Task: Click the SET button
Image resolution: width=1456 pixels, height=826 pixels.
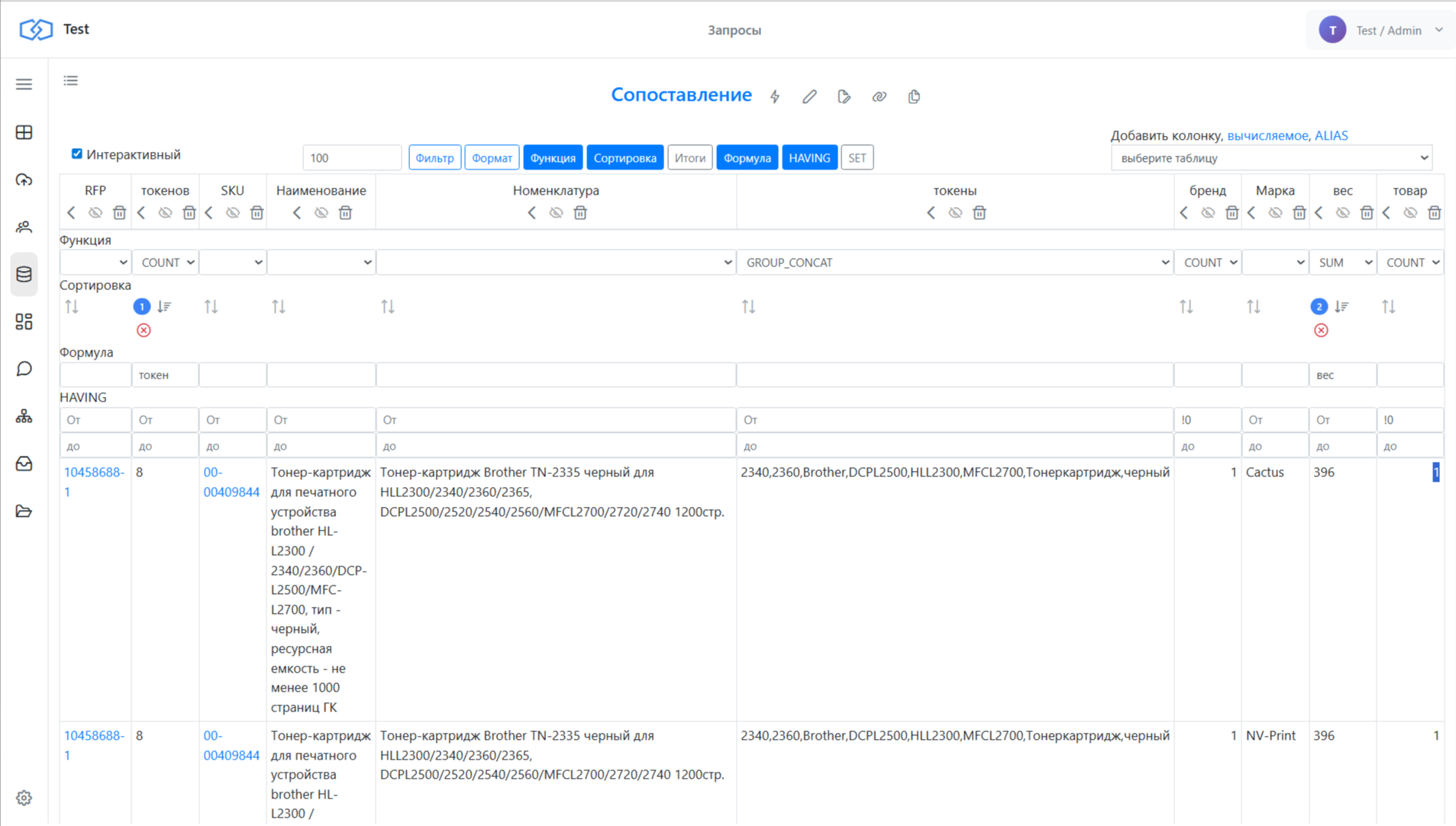Action: [x=857, y=158]
